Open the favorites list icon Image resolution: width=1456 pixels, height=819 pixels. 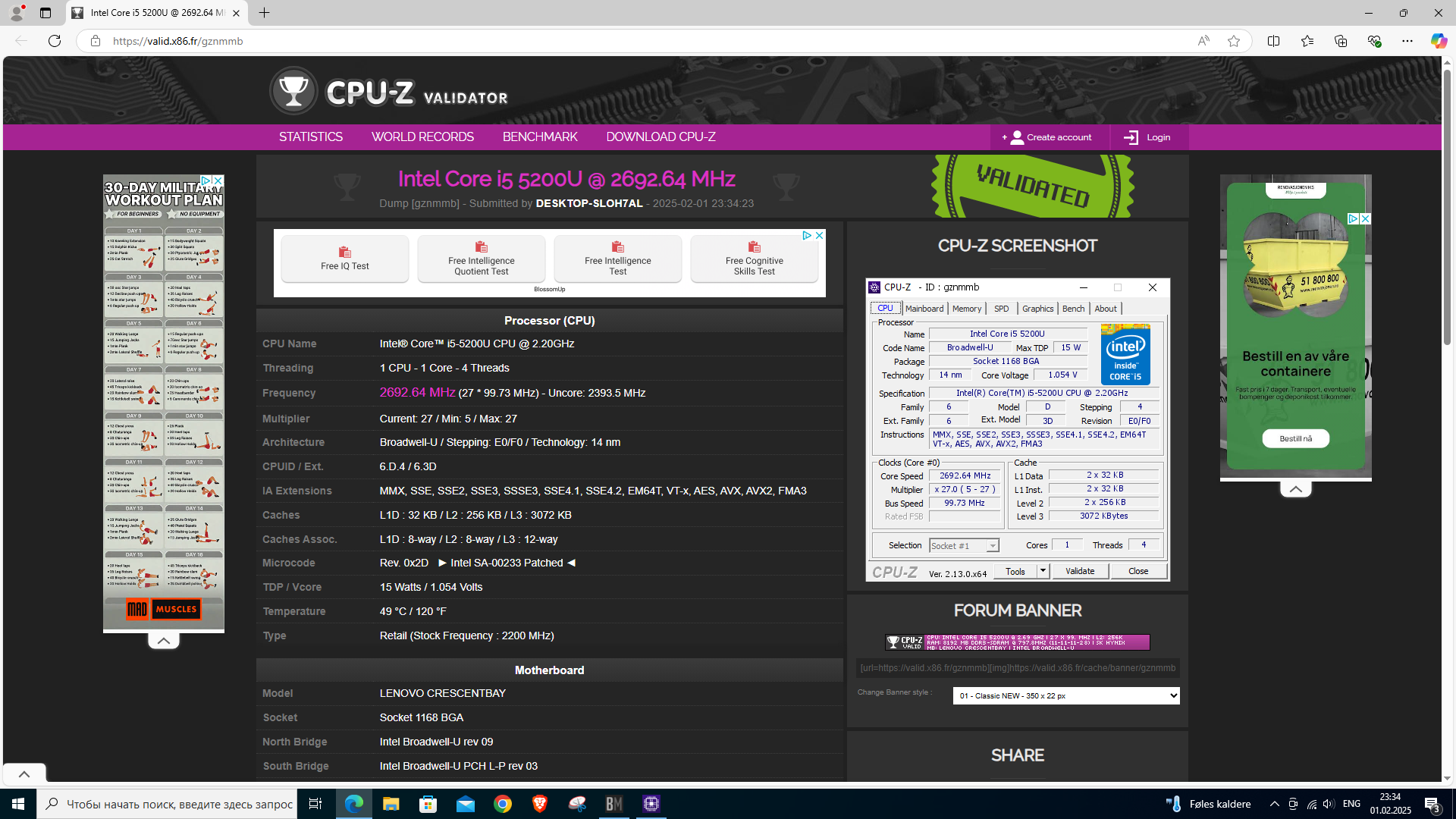click(1307, 41)
